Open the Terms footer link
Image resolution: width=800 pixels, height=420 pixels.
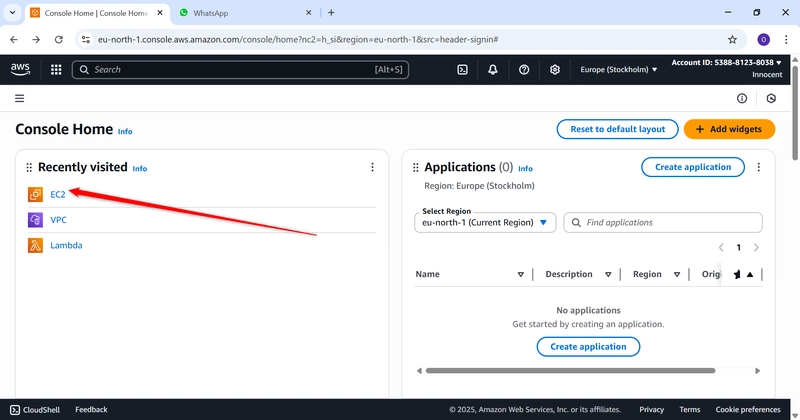pos(690,410)
